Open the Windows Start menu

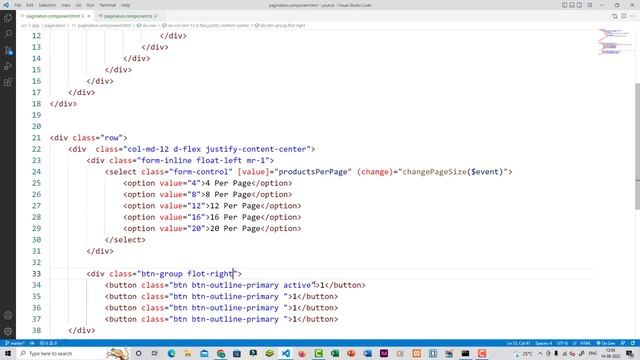point(8,353)
